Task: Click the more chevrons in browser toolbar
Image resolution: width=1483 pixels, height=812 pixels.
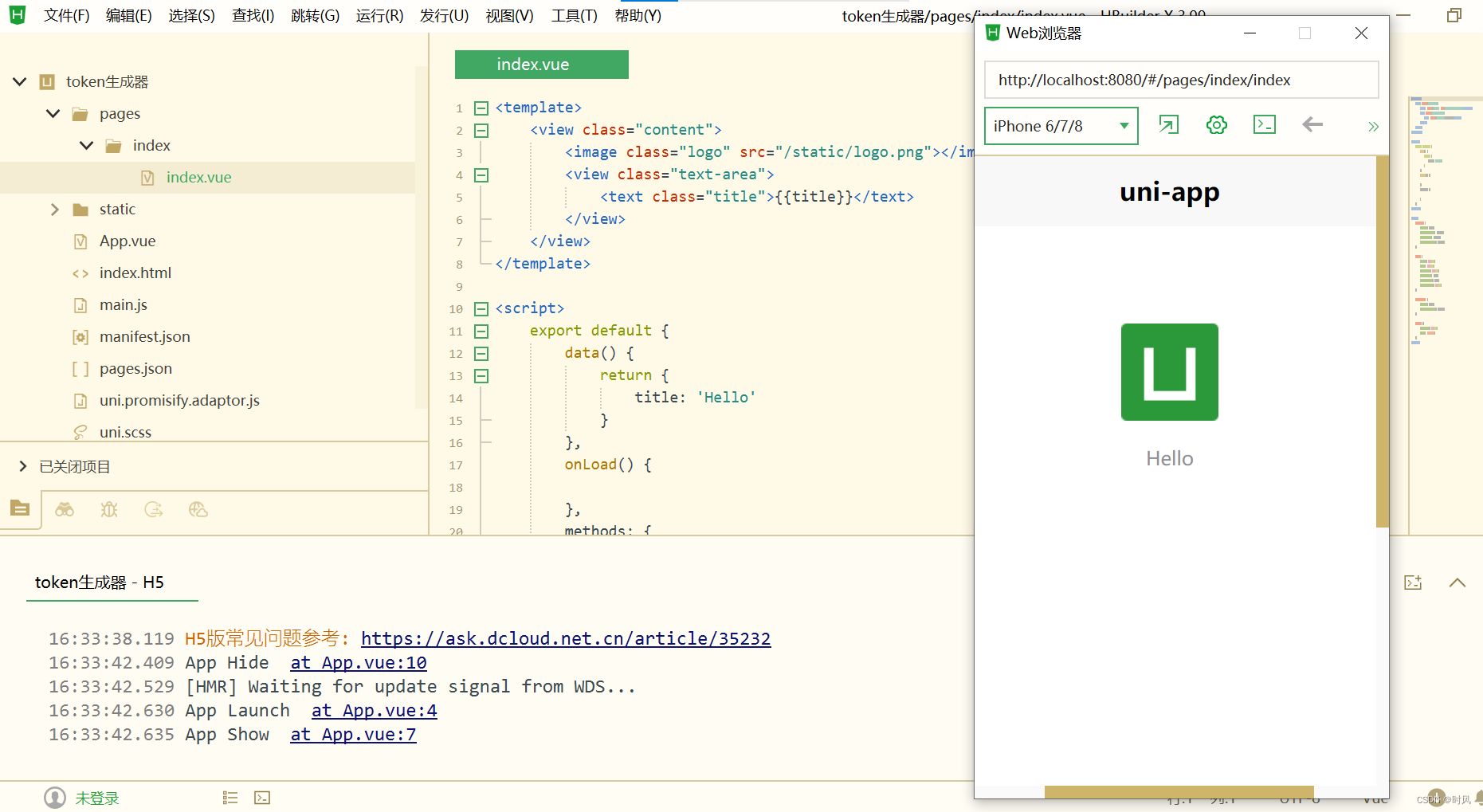Action: click(1373, 127)
